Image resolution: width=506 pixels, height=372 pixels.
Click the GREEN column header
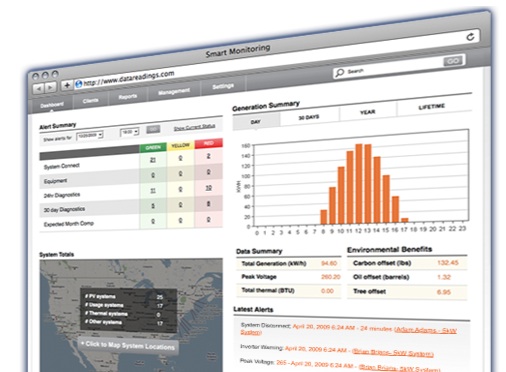pos(153,147)
